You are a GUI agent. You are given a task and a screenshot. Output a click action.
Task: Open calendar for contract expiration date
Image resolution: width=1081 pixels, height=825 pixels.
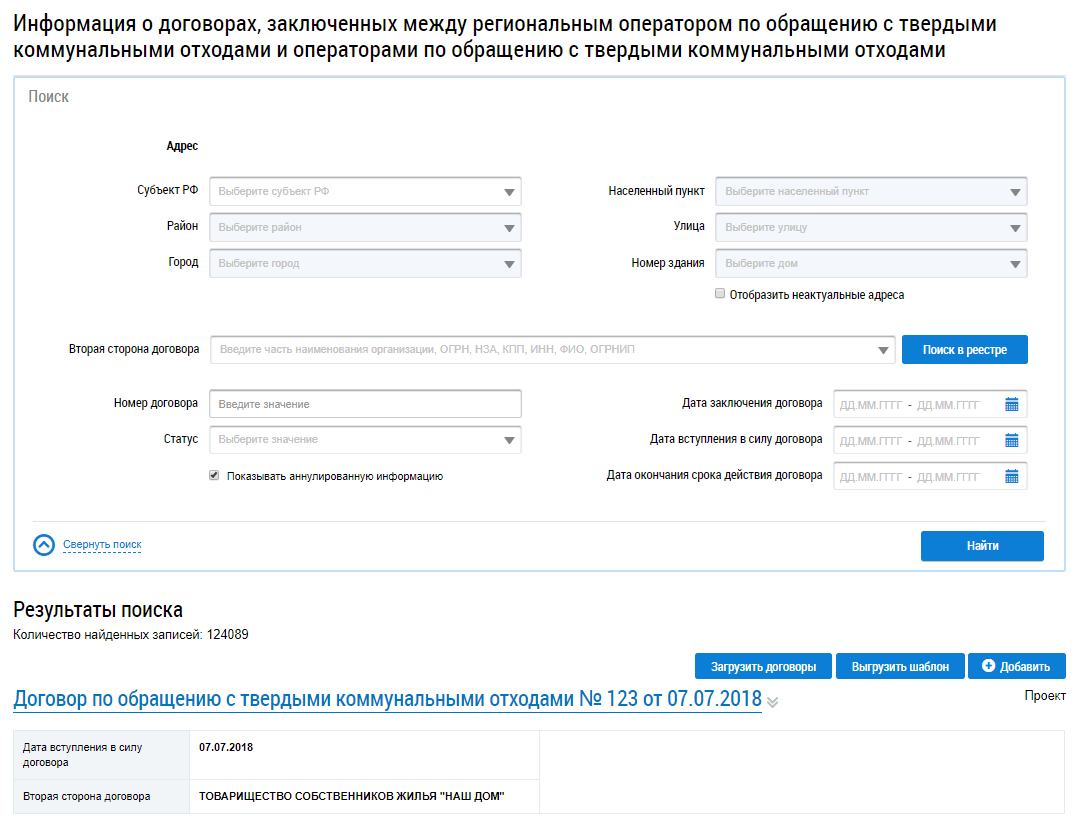1011,476
